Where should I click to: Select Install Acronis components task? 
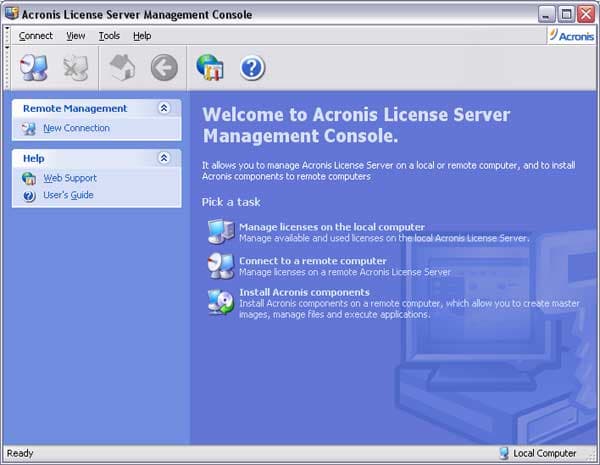pyautogui.click(x=304, y=292)
